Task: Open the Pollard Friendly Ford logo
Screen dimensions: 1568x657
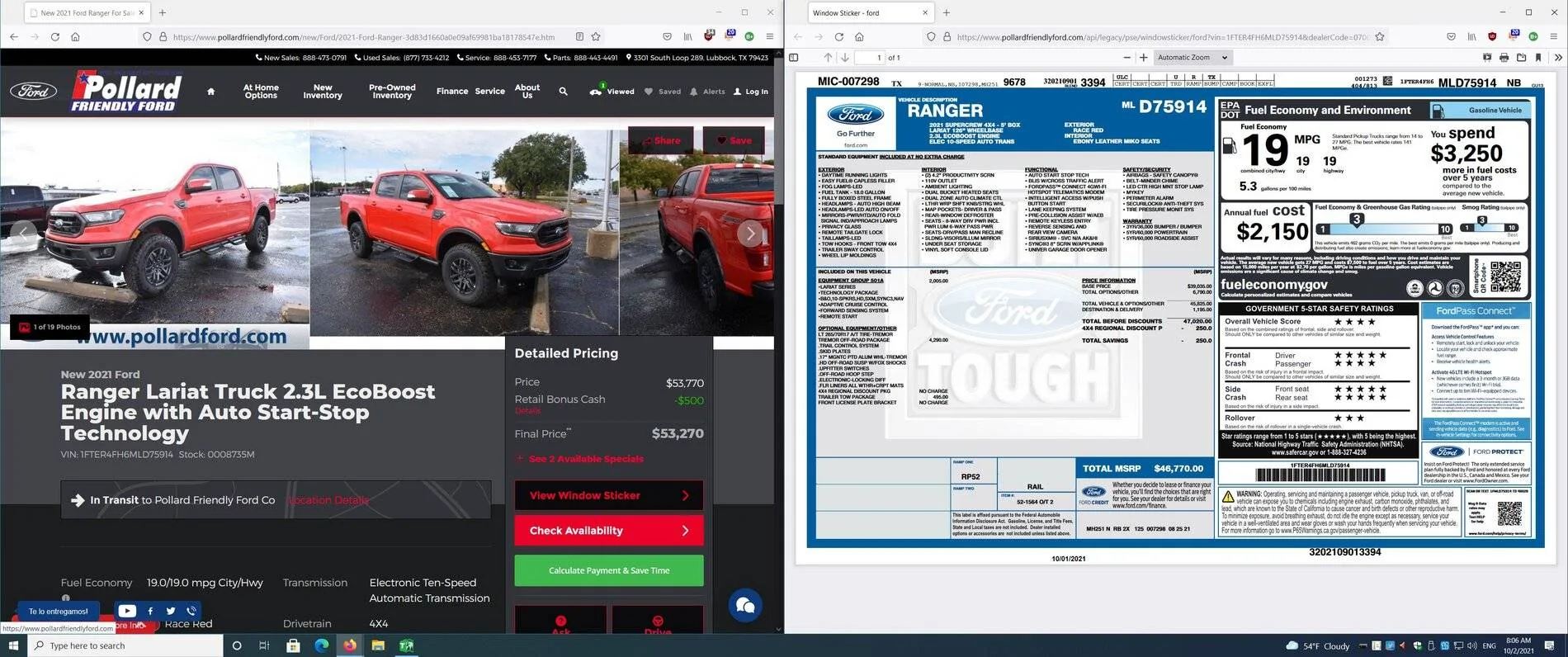Action: click(x=125, y=92)
